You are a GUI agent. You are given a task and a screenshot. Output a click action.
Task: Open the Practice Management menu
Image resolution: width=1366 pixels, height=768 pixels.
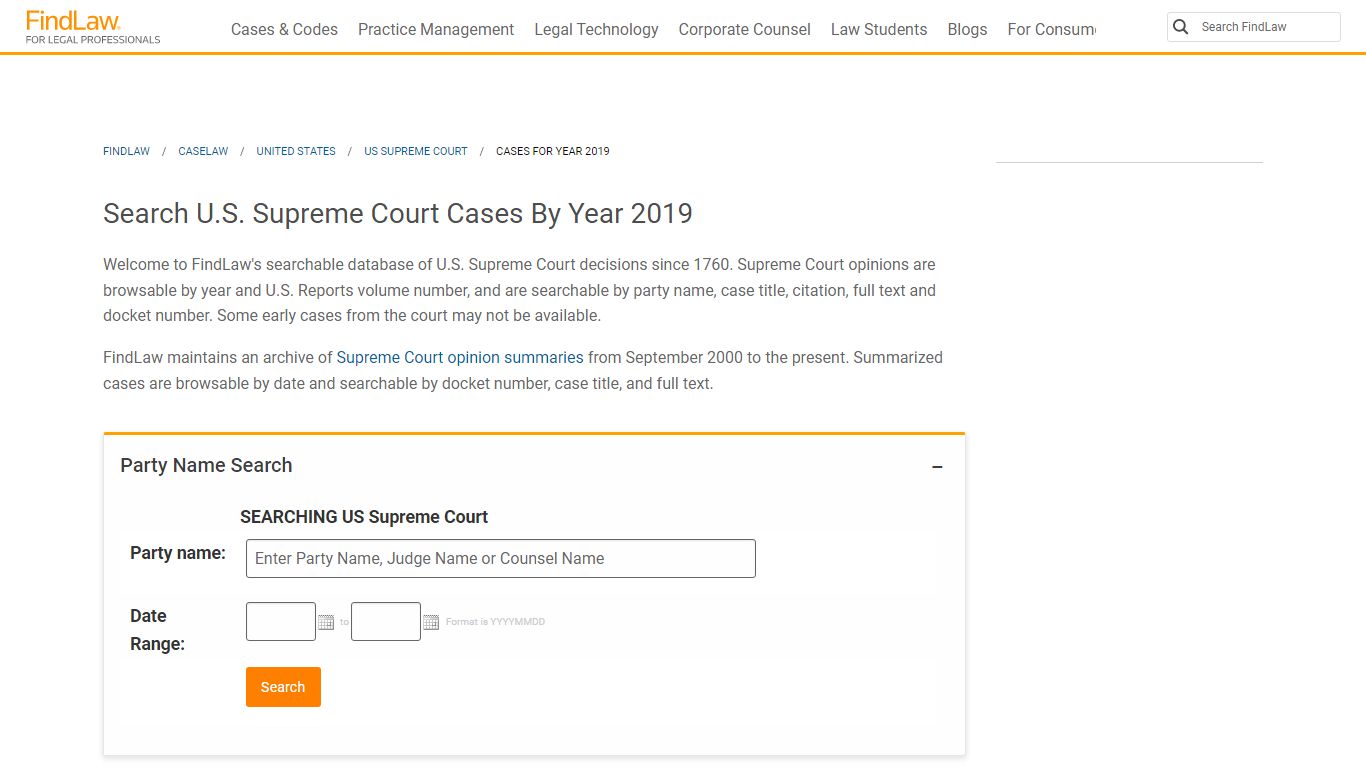tap(436, 30)
